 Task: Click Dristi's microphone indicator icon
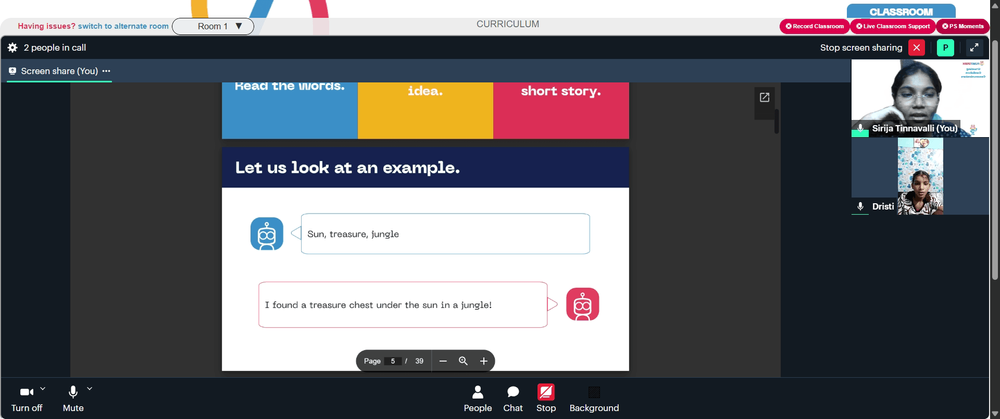click(860, 207)
